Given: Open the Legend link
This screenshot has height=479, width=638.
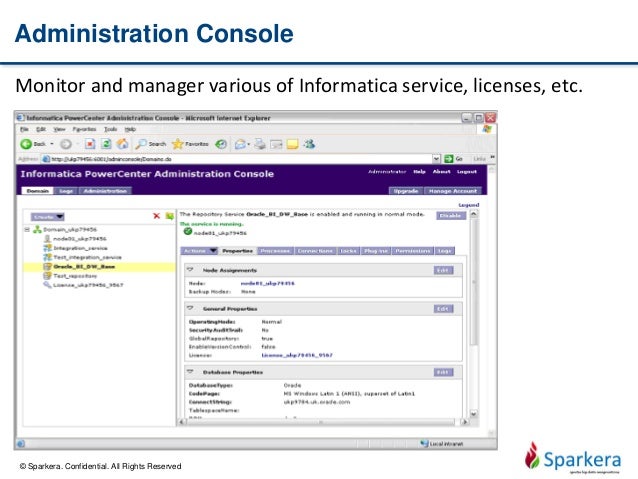Looking at the screenshot, I should (469, 205).
